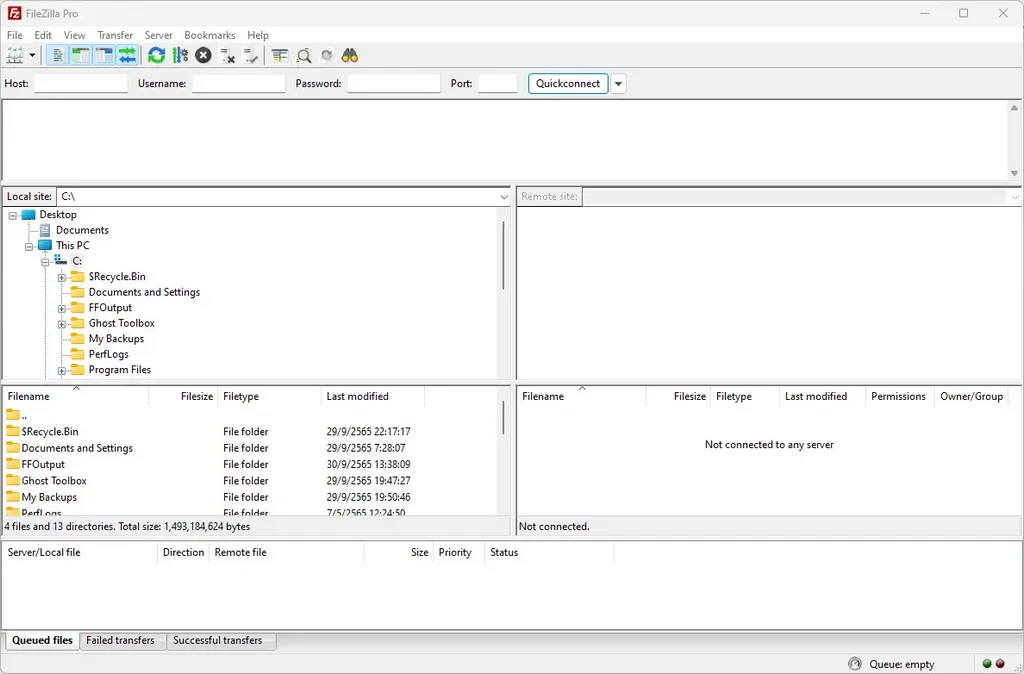1024x674 pixels.
Task: Select $Recycle.Bin in the local file list
Action: (x=251, y=432)
